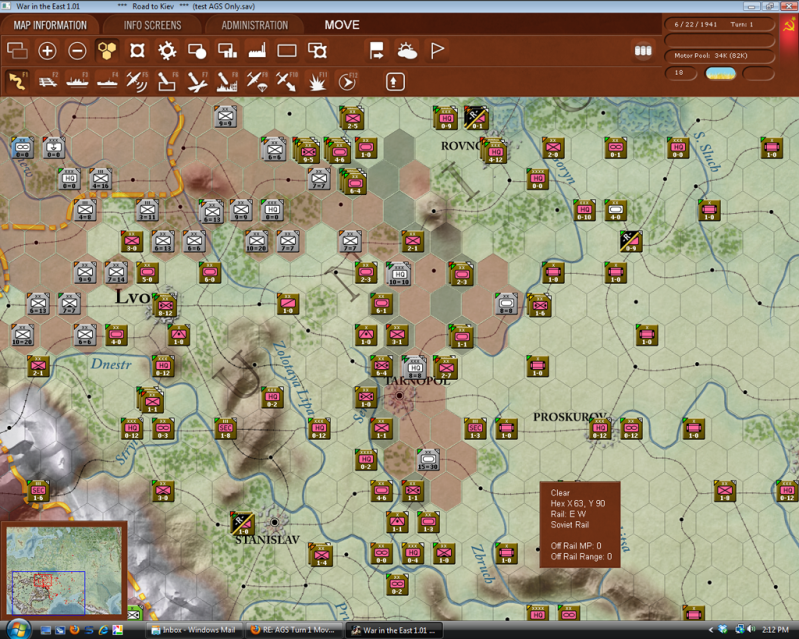Click the MOVE mode label
Image resolution: width=799 pixels, height=639 pixels.
click(342, 25)
